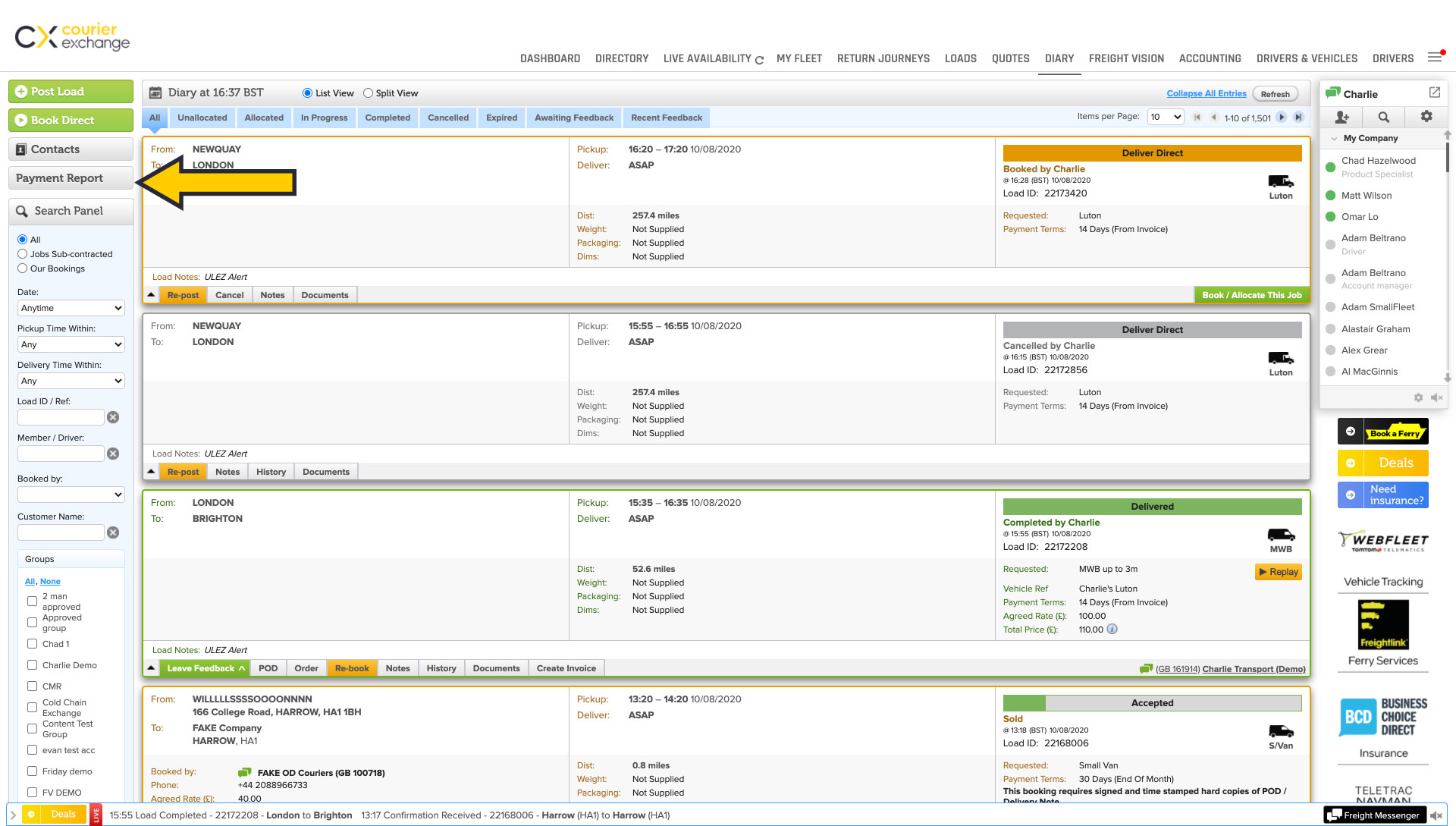1456x826 pixels.
Task: Click MWB van icon on load 22172208
Action: [1281, 535]
